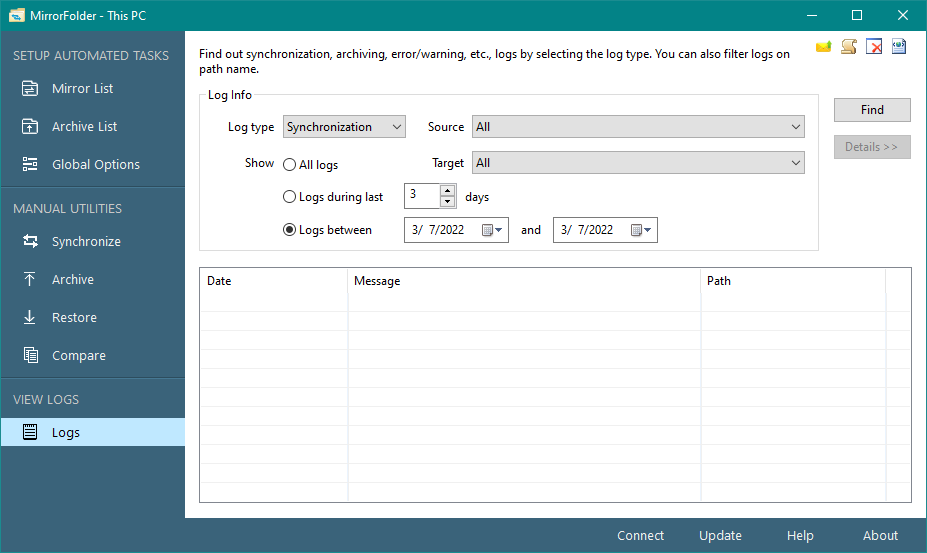This screenshot has height=553, width=927.
Task: Click the scroll-shaped log script icon
Action: click(849, 47)
